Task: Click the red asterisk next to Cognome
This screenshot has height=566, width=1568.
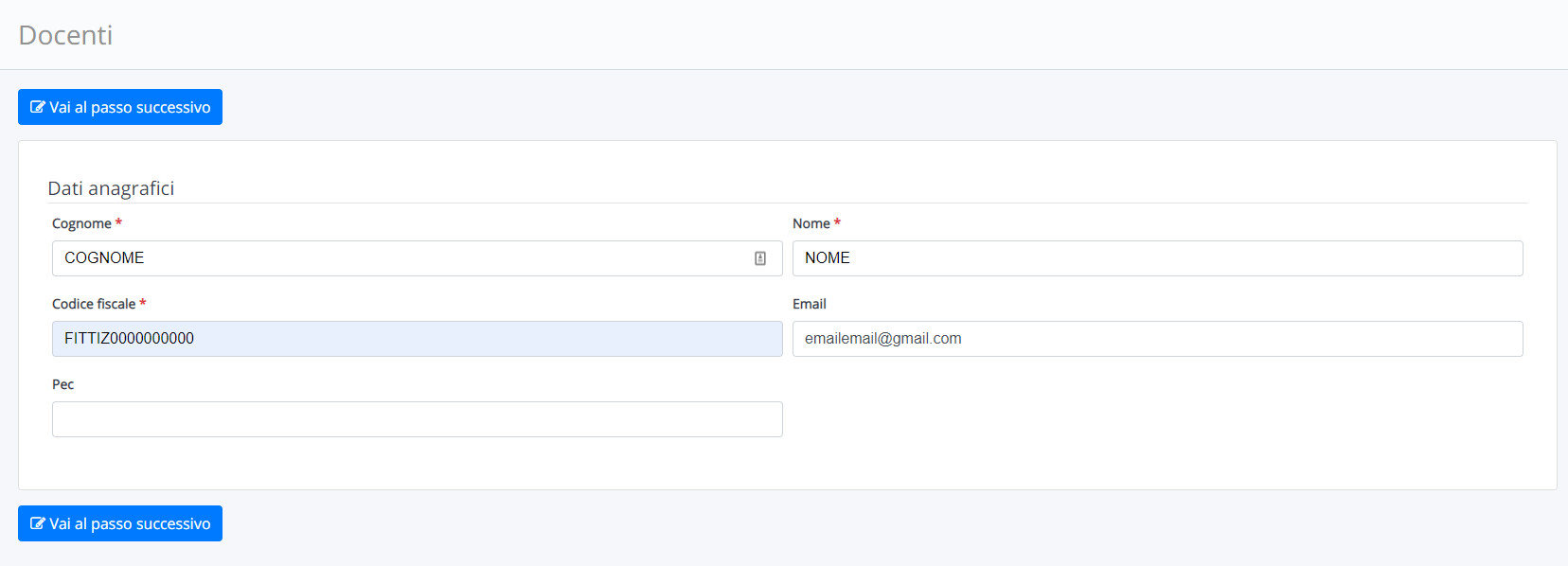Action: (x=118, y=222)
